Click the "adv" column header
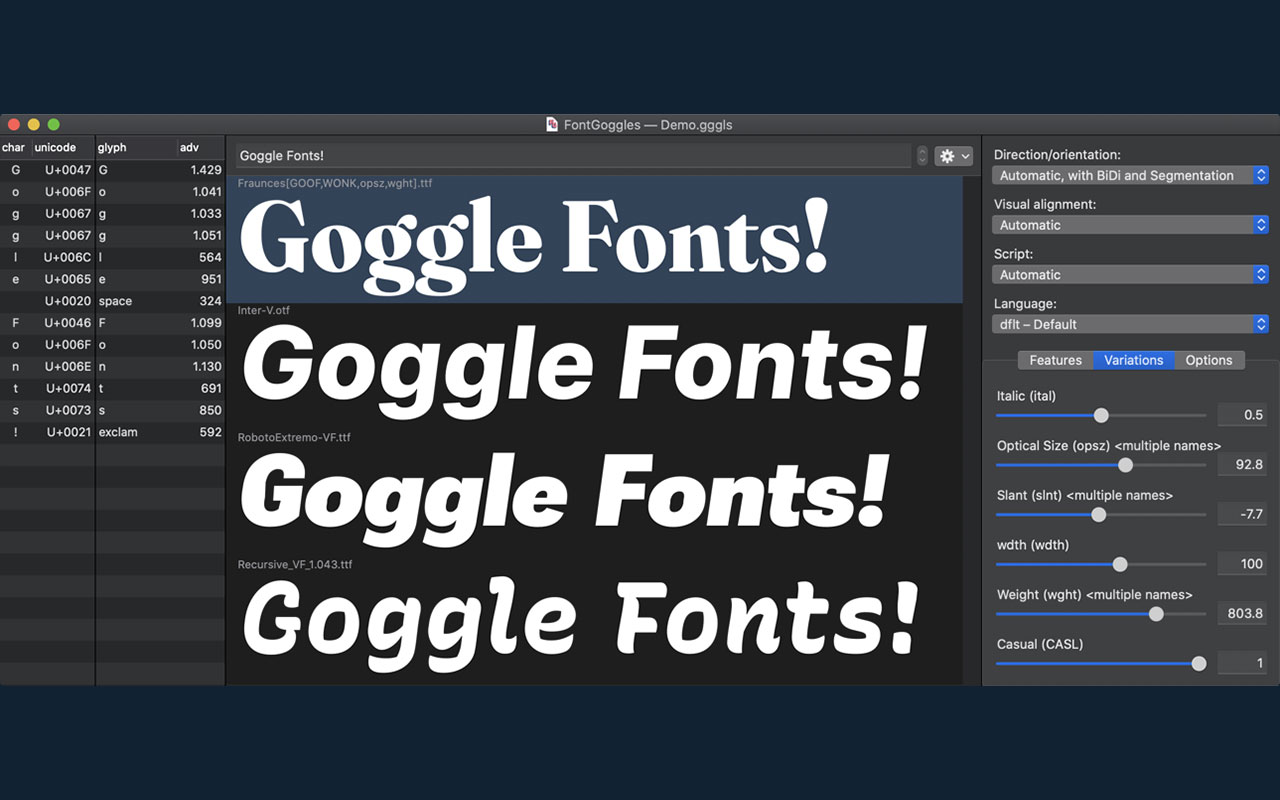1280x800 pixels. click(x=201, y=148)
